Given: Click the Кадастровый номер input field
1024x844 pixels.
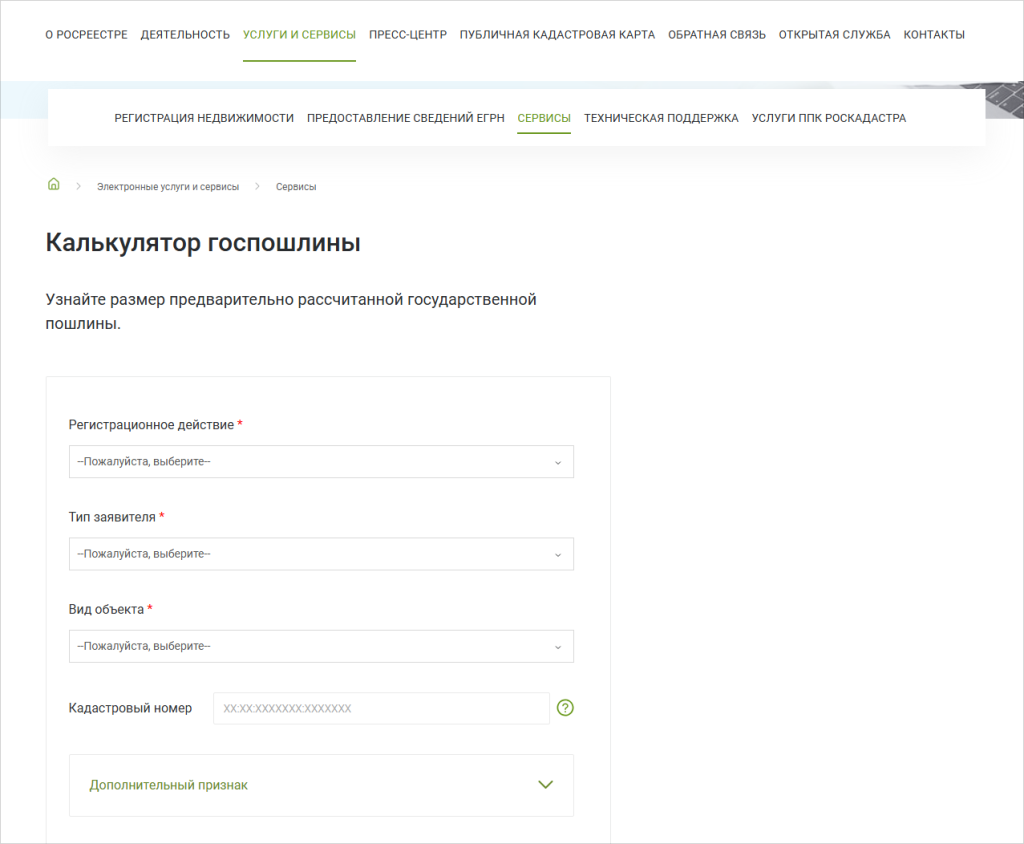Looking at the screenshot, I should (381, 708).
